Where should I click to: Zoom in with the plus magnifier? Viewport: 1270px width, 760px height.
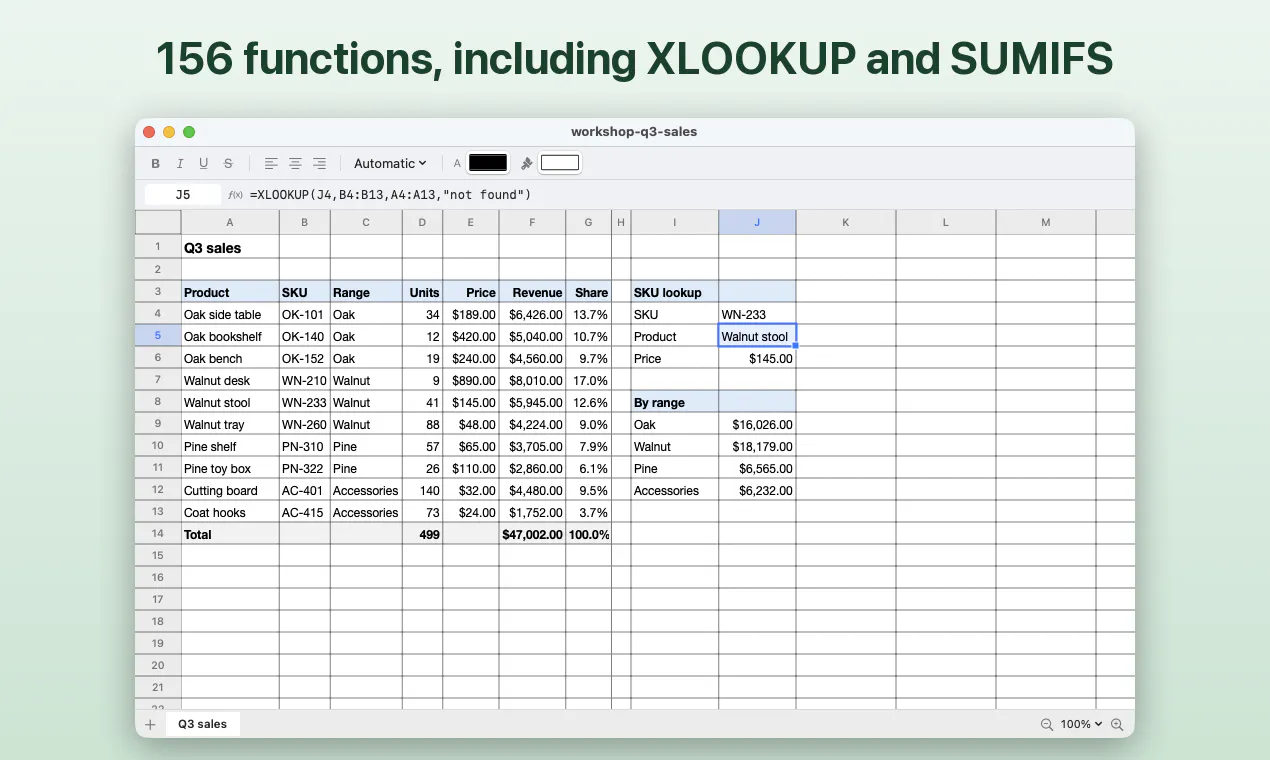(1117, 724)
